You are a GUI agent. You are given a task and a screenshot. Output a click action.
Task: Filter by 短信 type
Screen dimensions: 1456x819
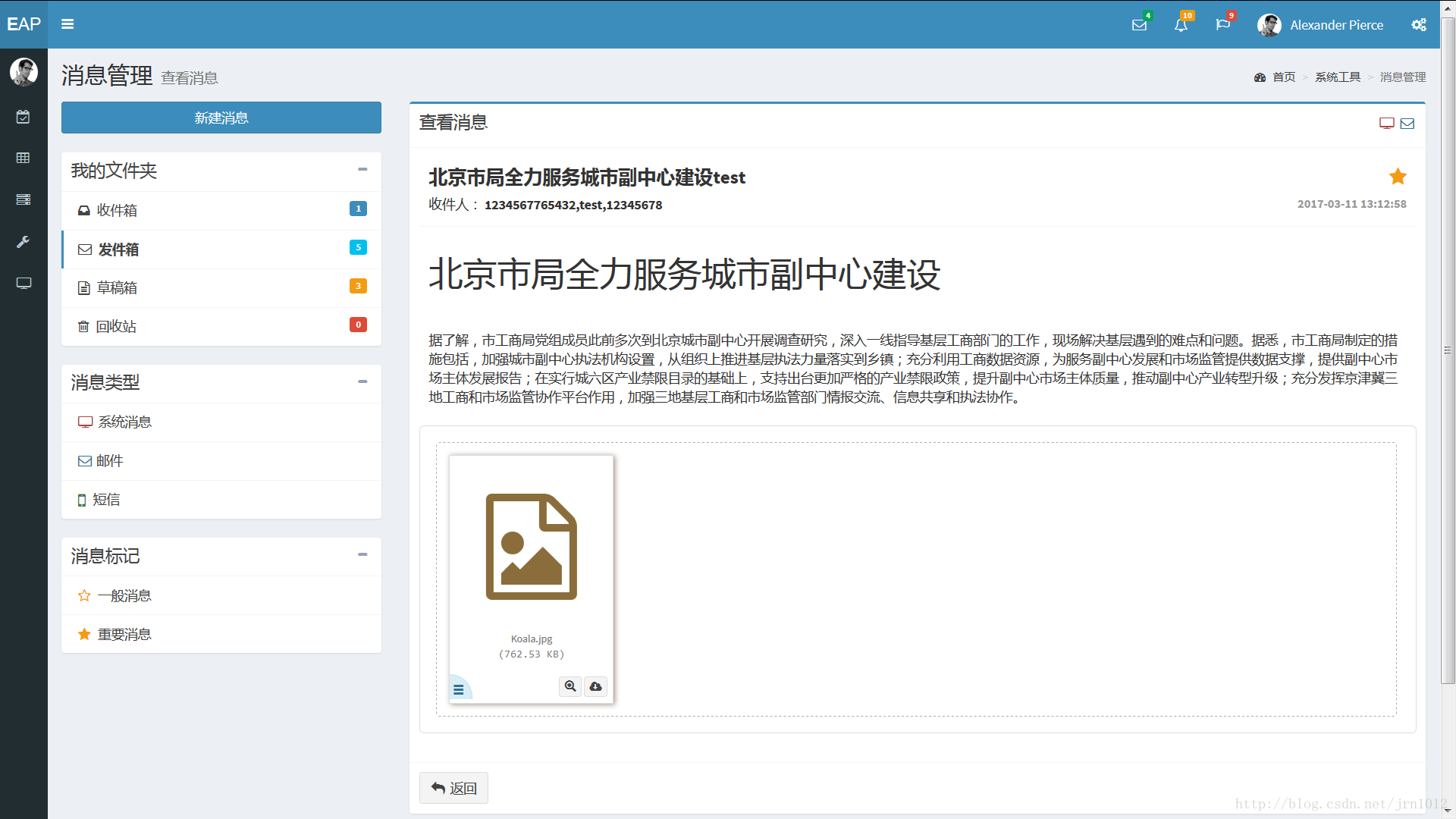pyautogui.click(x=221, y=500)
